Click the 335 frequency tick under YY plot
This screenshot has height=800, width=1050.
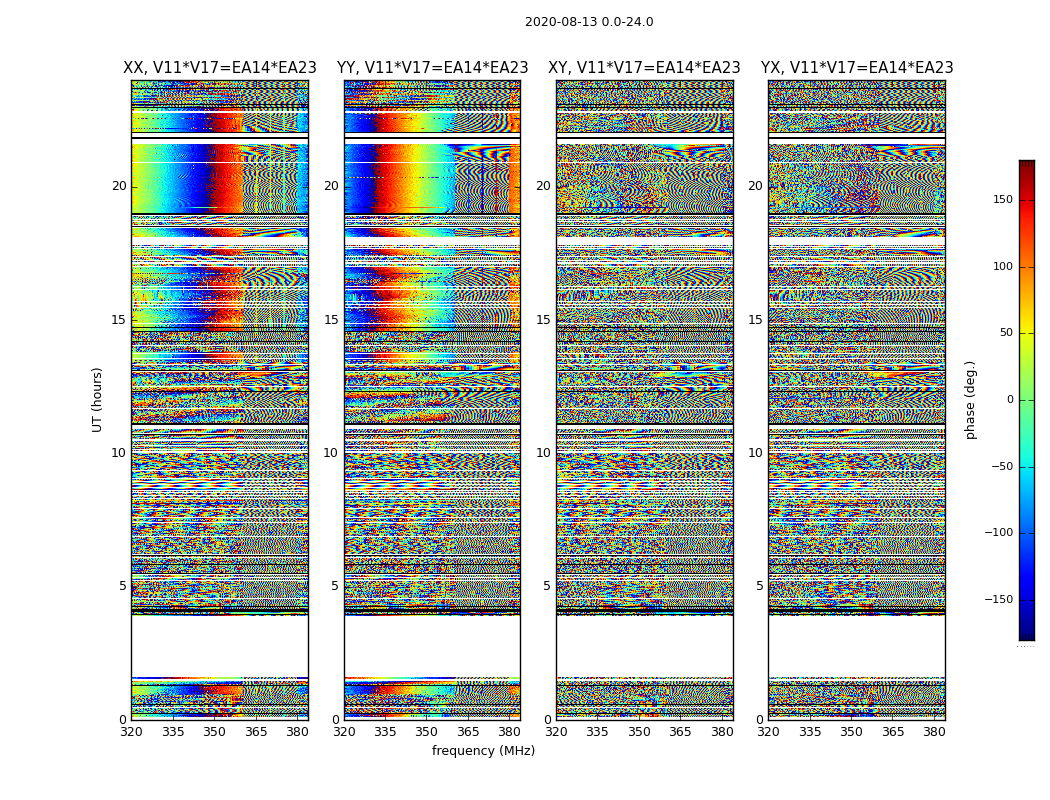pos(385,732)
